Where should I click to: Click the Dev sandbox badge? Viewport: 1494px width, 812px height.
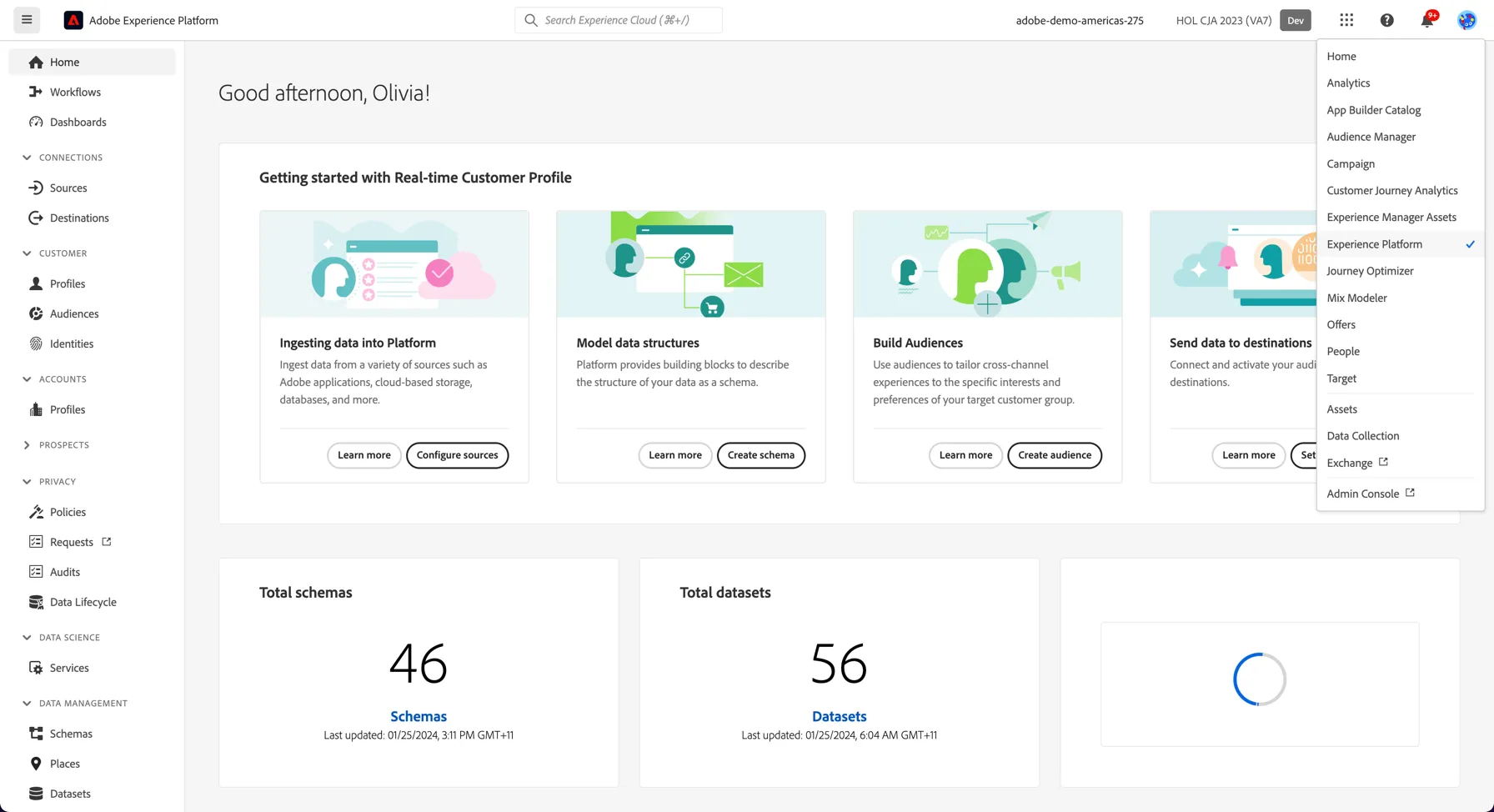point(1296,20)
